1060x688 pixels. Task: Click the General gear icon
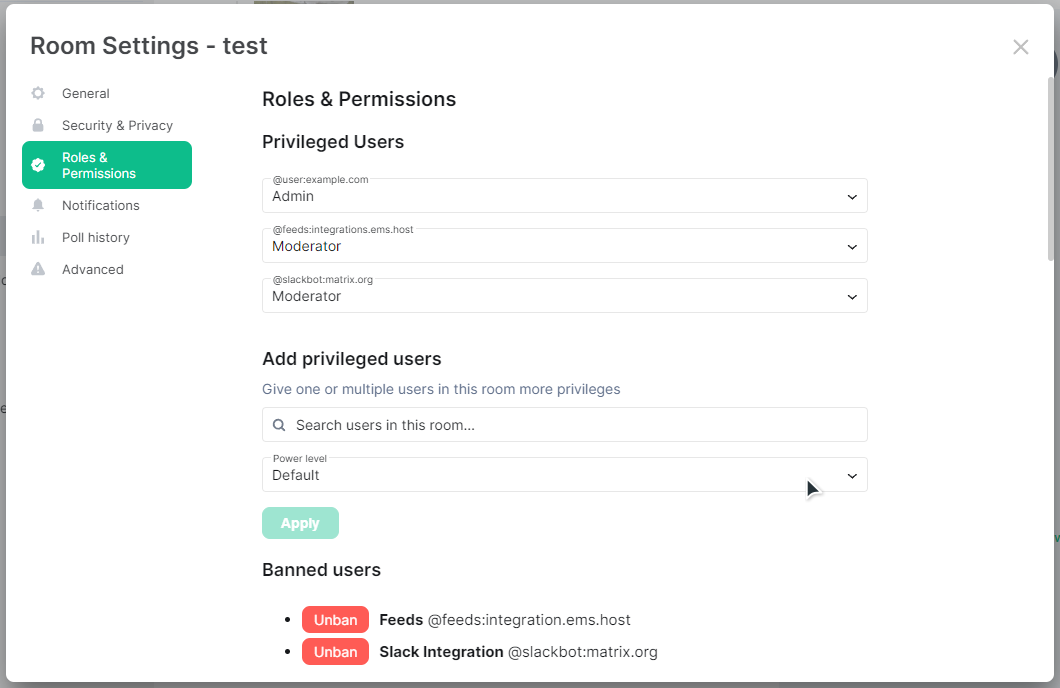pos(38,93)
